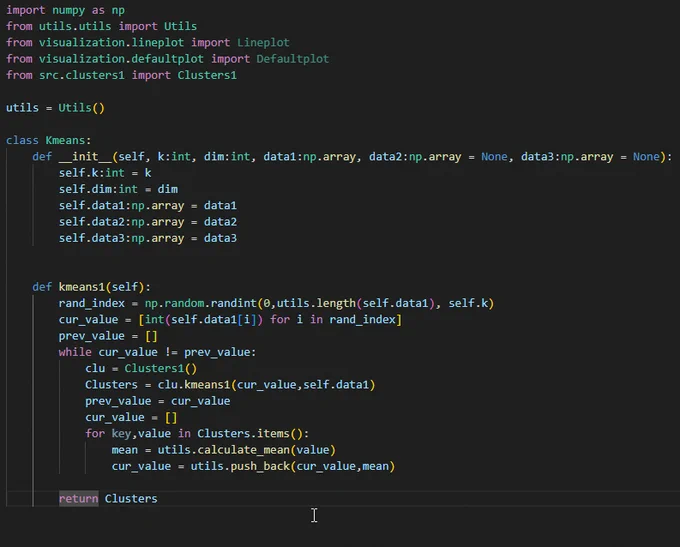
Task: Click the 'self.data1:np.array = data1' line
Action: pyautogui.click(x=148, y=205)
